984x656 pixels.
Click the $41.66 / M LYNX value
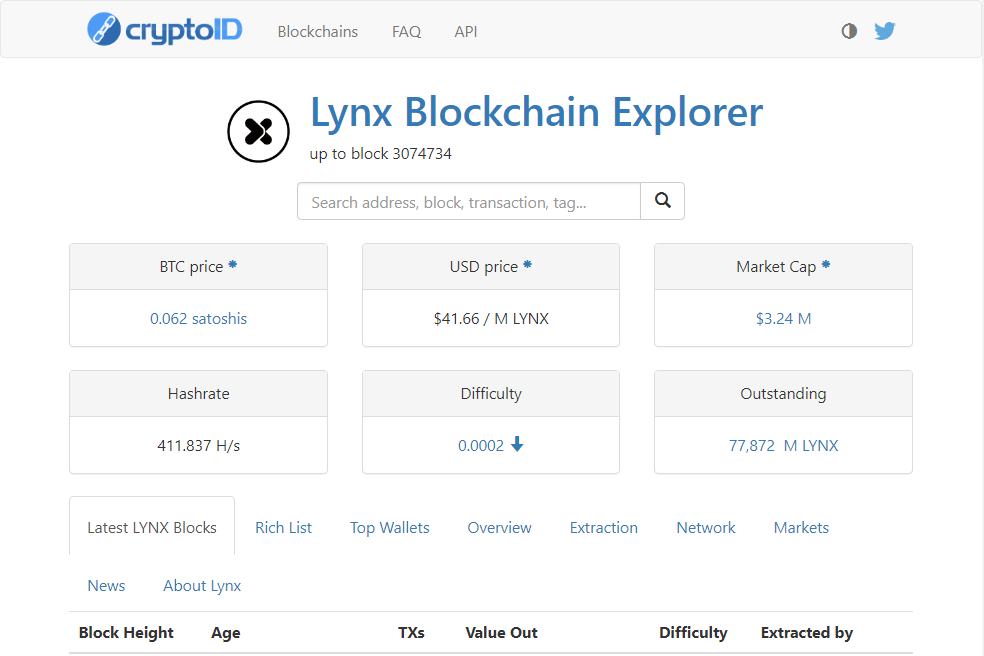(491, 318)
